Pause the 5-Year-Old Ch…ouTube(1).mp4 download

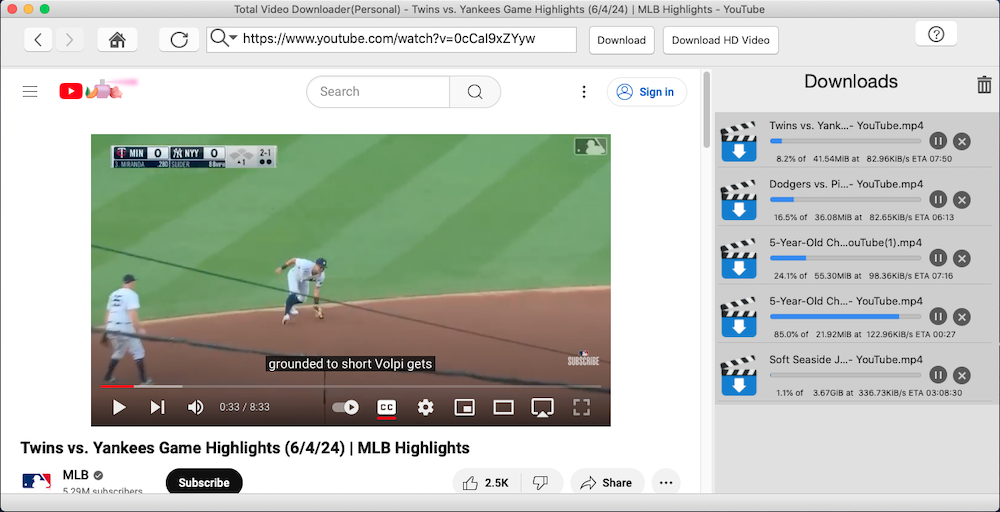938,258
